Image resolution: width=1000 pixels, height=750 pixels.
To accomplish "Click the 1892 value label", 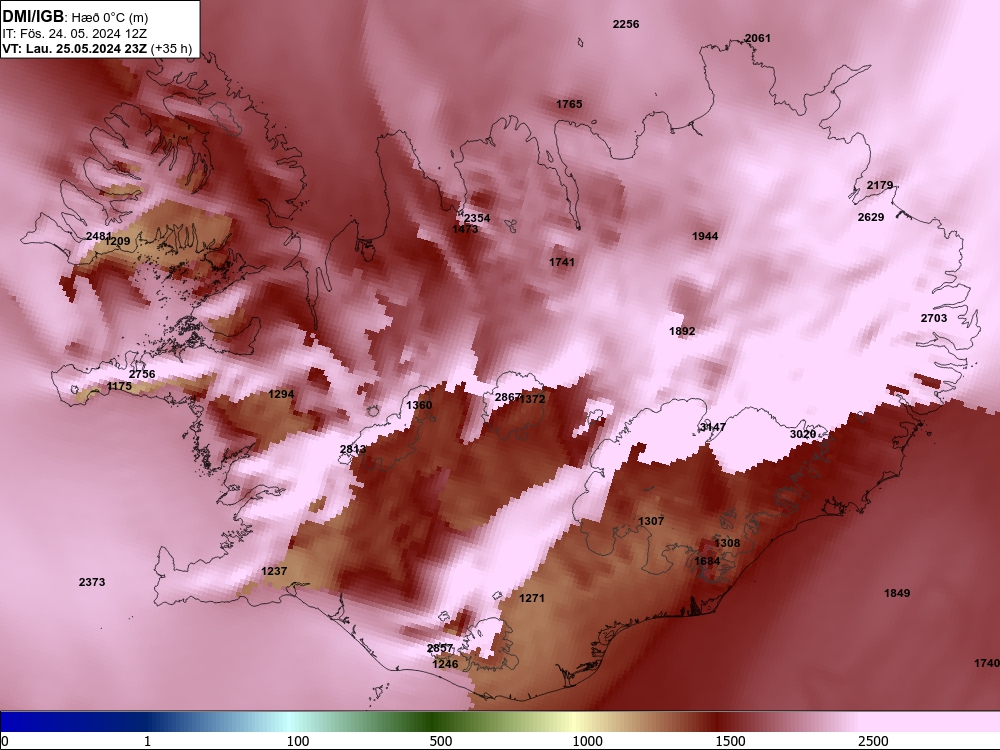I will click(x=682, y=331).
